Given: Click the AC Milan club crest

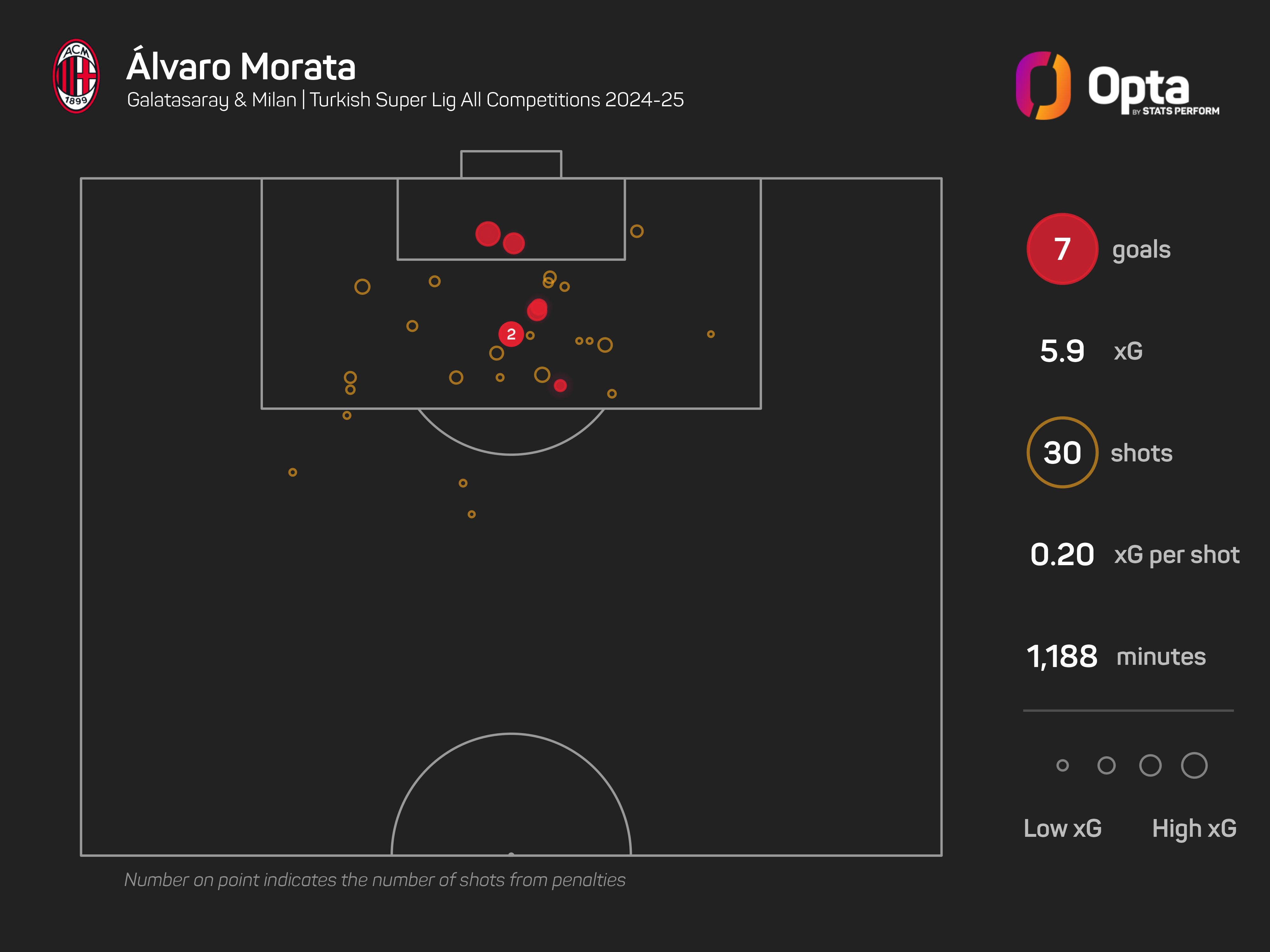Looking at the screenshot, I should [x=76, y=76].
